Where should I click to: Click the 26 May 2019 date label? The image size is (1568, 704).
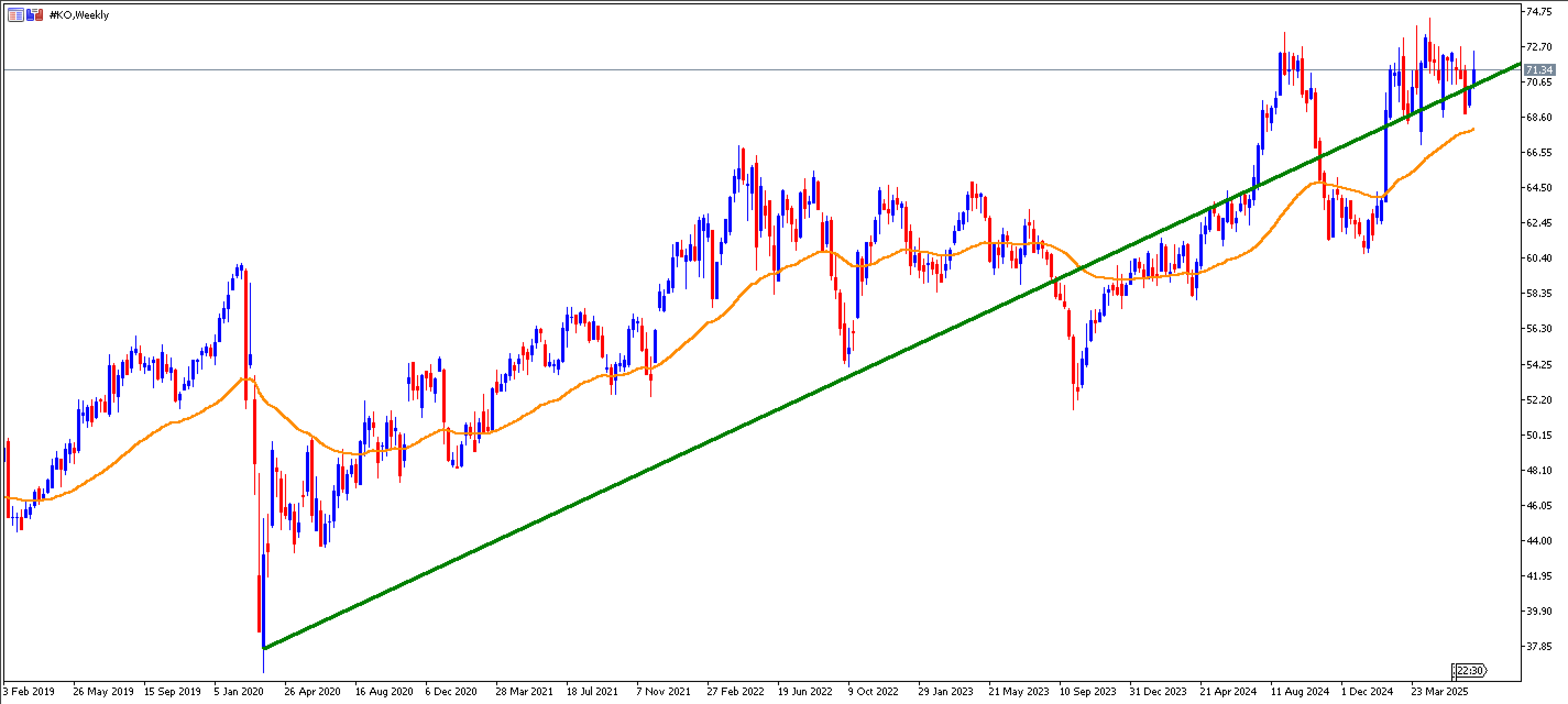pyautogui.click(x=103, y=692)
